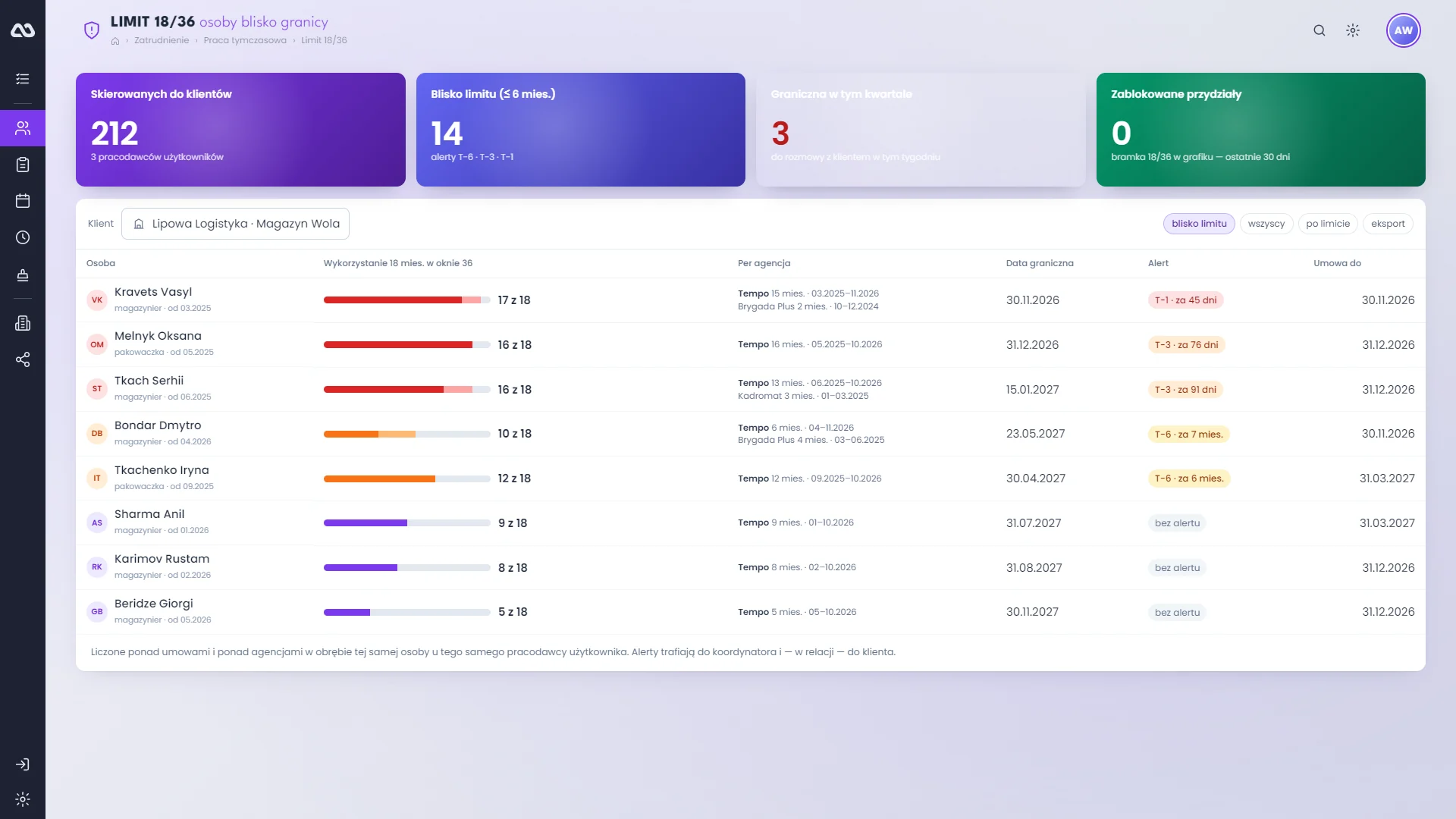Click Kravets Vasyl usage progress bar
This screenshot has width=1456, height=819.
point(407,300)
